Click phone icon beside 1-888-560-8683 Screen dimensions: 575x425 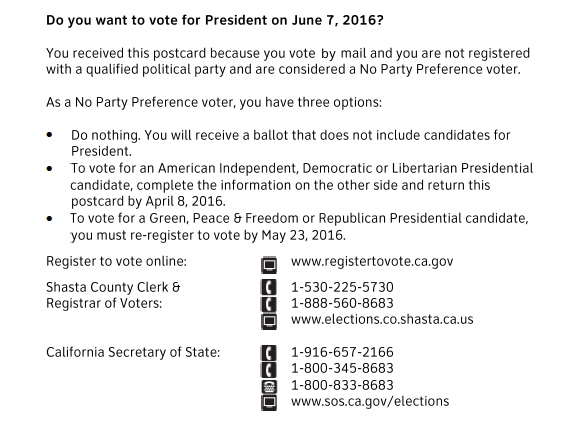click(269, 304)
